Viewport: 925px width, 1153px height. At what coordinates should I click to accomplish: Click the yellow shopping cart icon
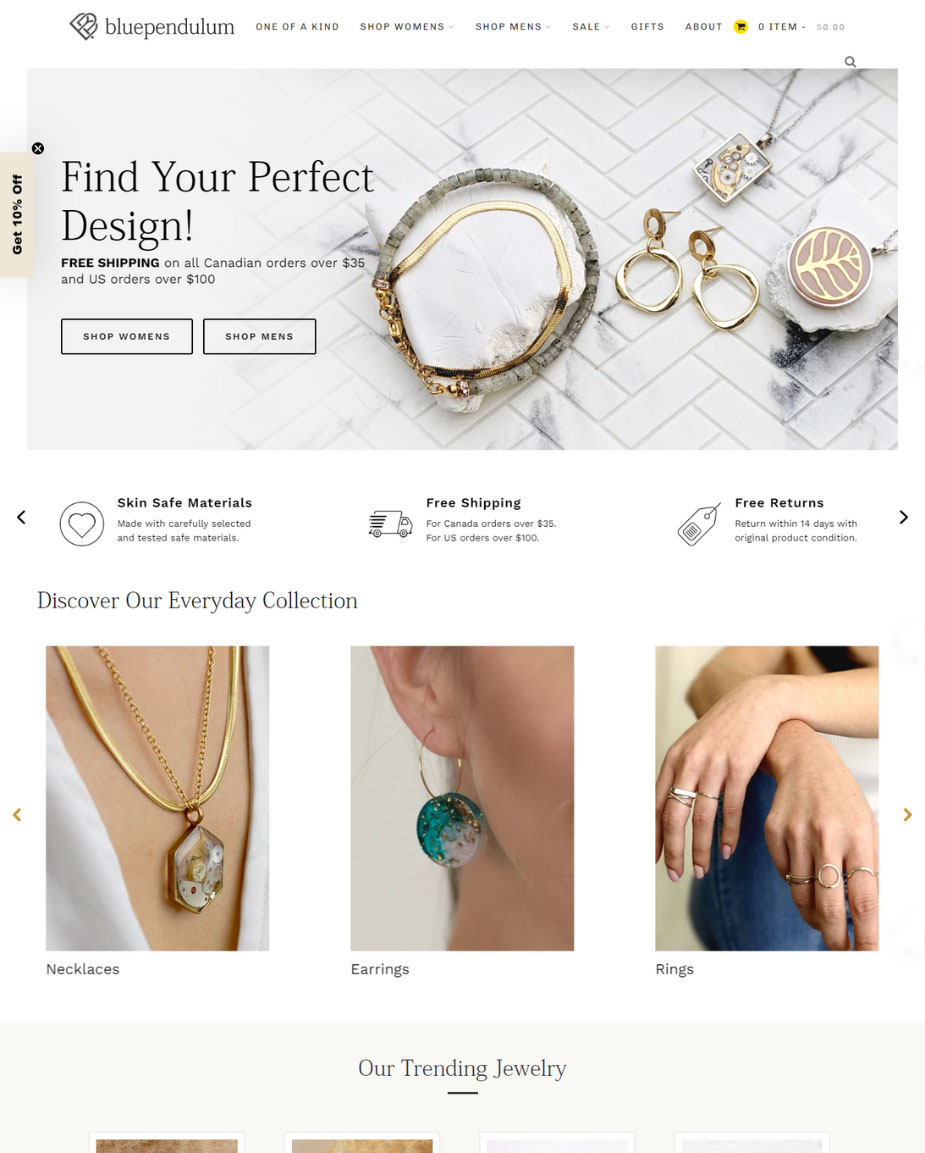(x=740, y=26)
